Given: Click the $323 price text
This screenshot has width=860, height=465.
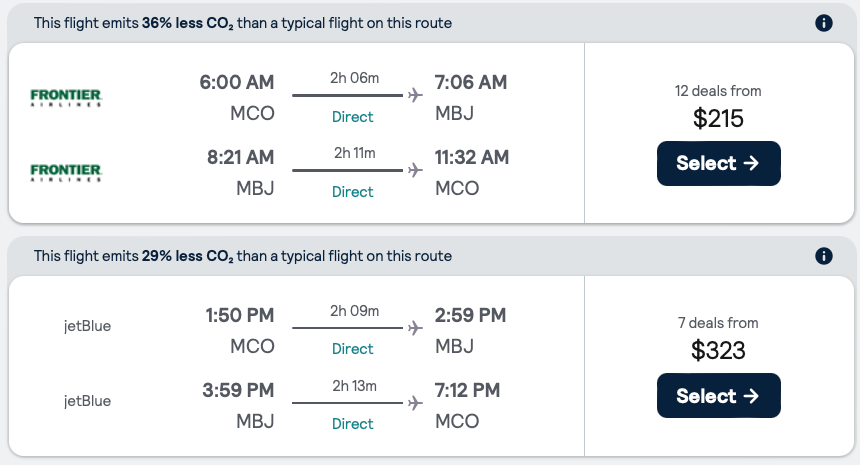Looking at the screenshot, I should pyautogui.click(x=718, y=351).
